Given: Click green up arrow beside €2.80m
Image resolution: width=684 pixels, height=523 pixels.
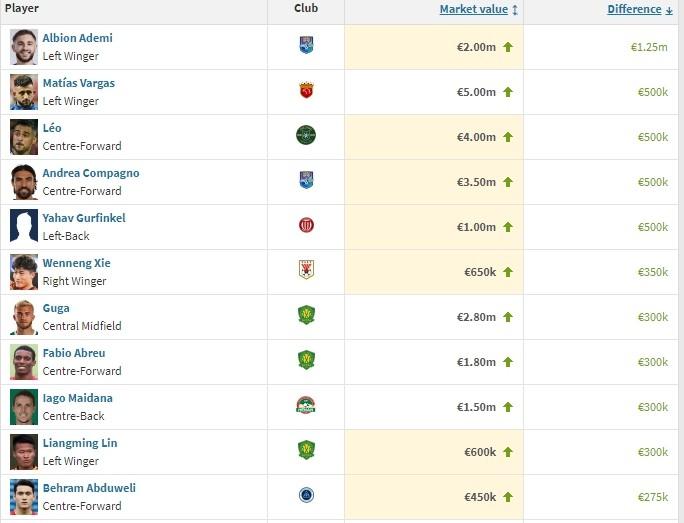Looking at the screenshot, I should (x=508, y=317).
